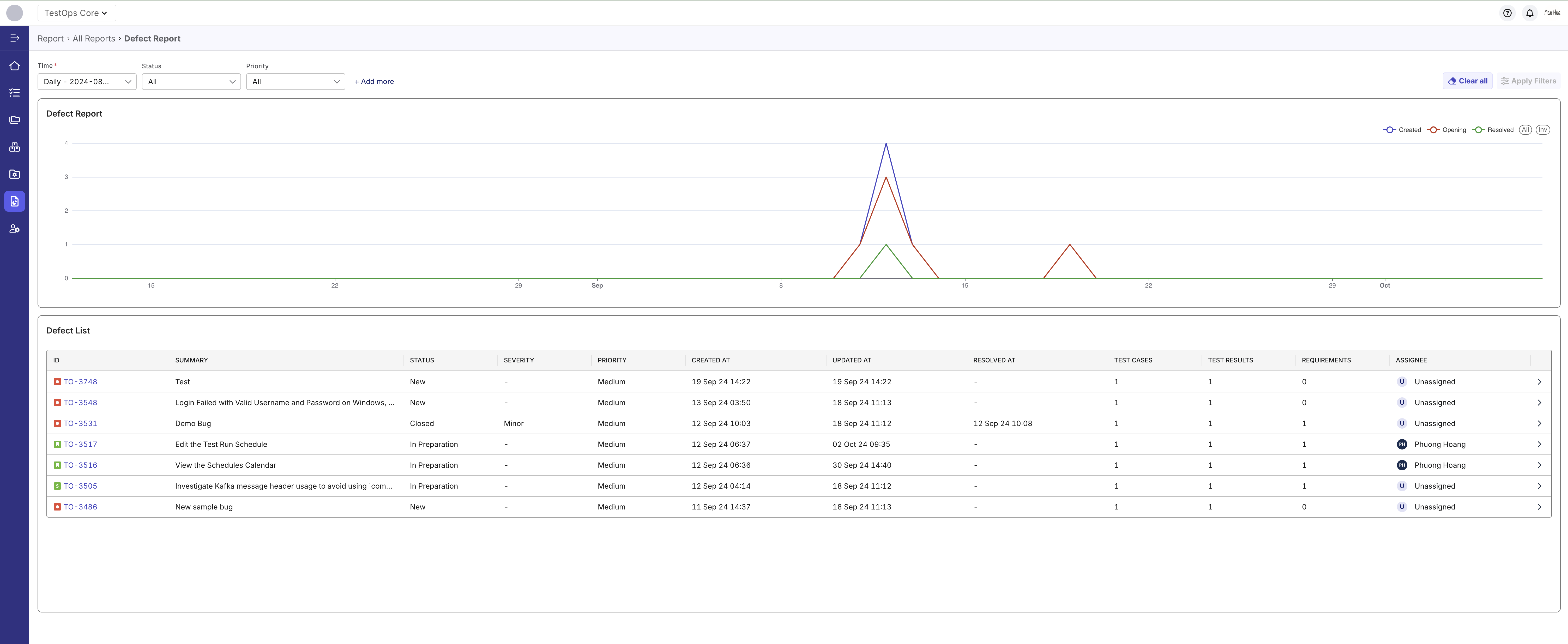Screen dimensions: 1568x644
Task: Go to All Reports breadcrumb
Action: [x=94, y=38]
